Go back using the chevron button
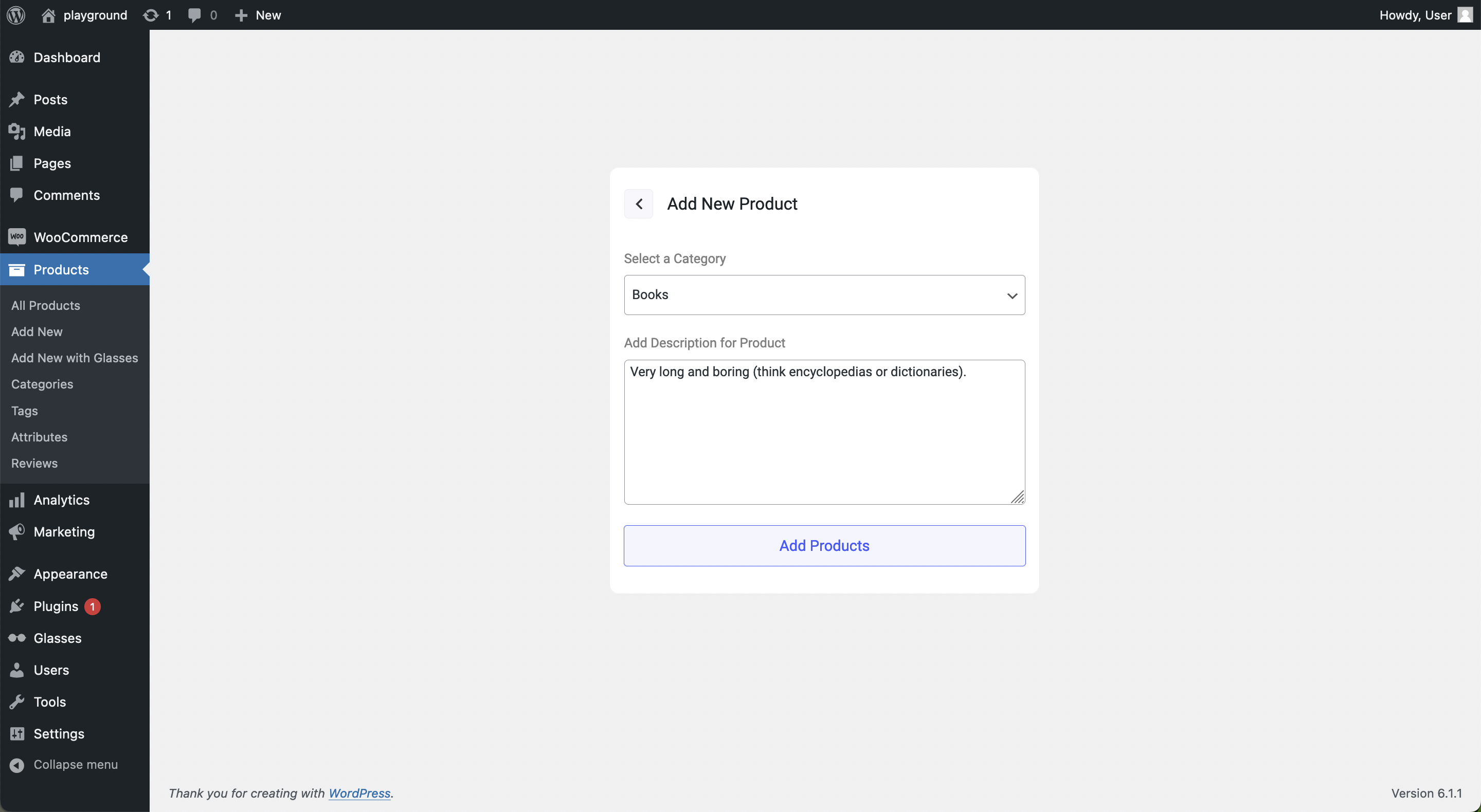This screenshot has width=1481, height=812. (638, 204)
